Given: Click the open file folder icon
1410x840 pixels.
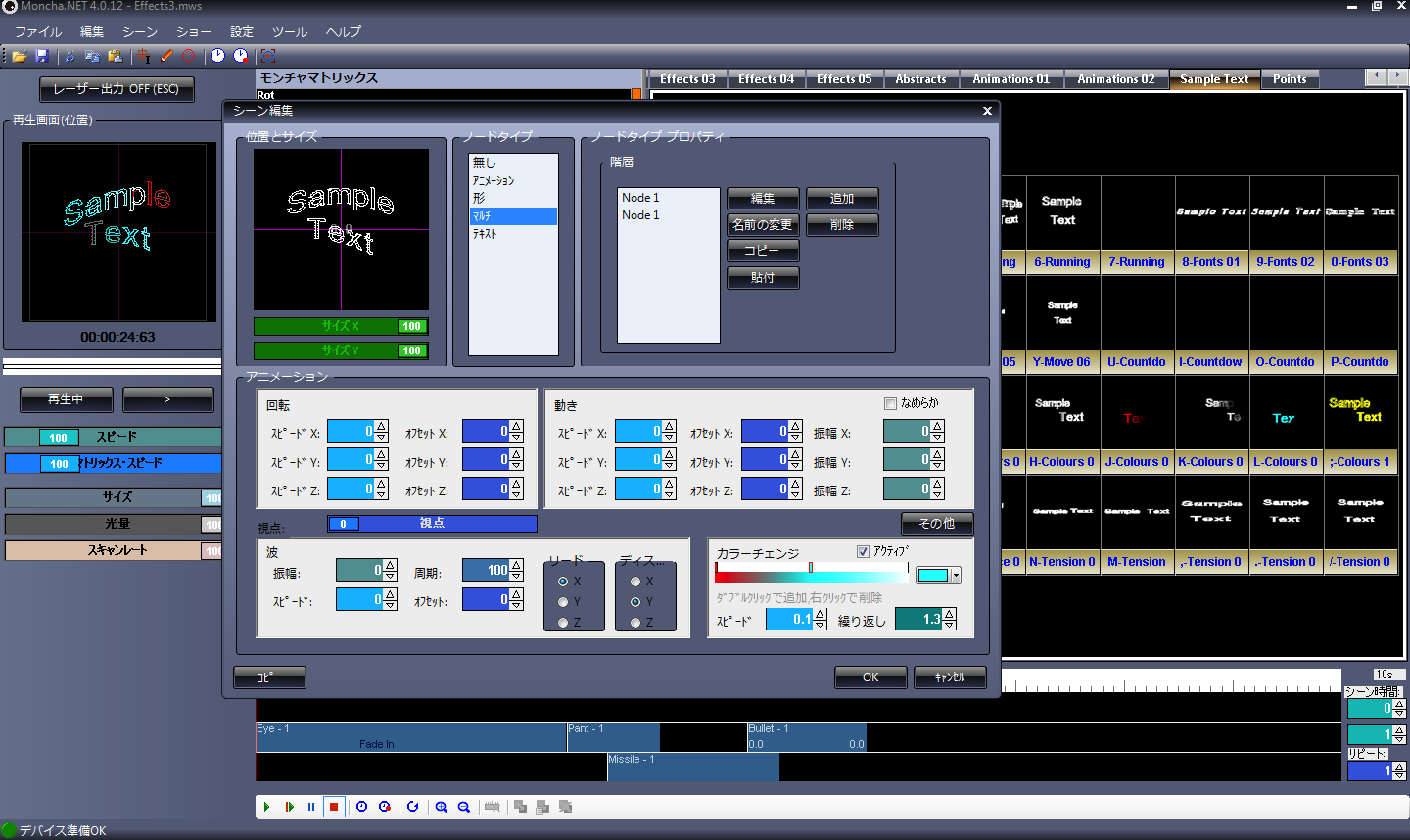Looking at the screenshot, I should point(19,56).
